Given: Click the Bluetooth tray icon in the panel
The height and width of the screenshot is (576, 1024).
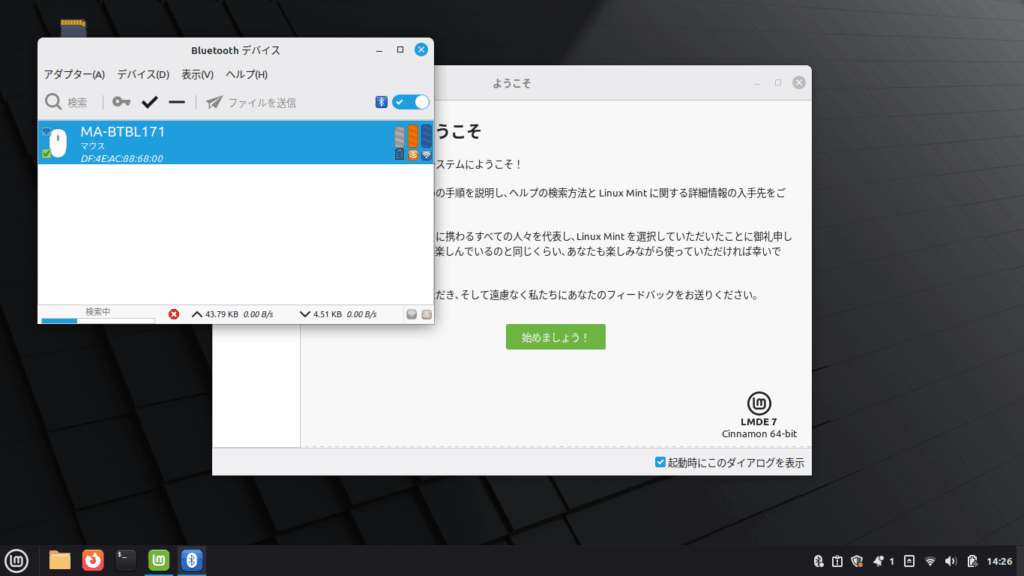Looking at the screenshot, I should click(x=818, y=561).
